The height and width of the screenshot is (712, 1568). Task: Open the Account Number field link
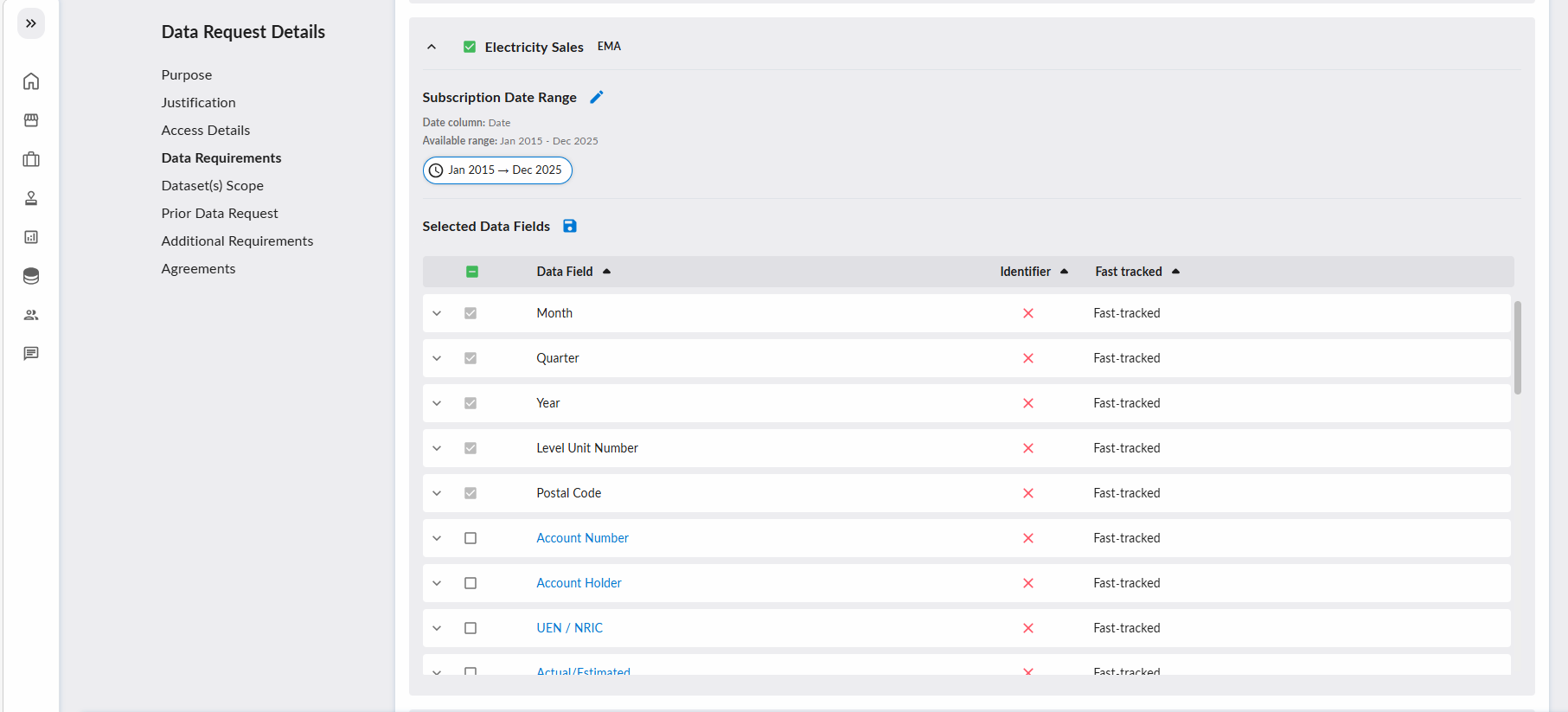(x=582, y=538)
